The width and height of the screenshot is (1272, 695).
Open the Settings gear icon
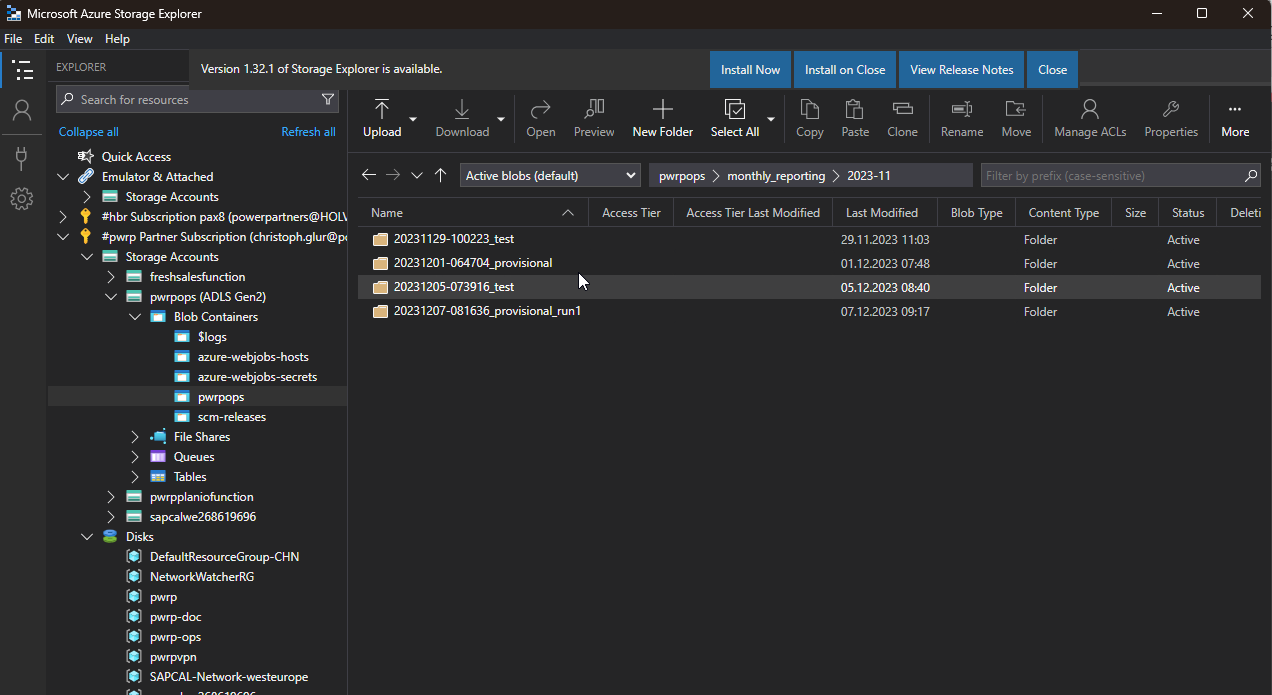point(22,199)
